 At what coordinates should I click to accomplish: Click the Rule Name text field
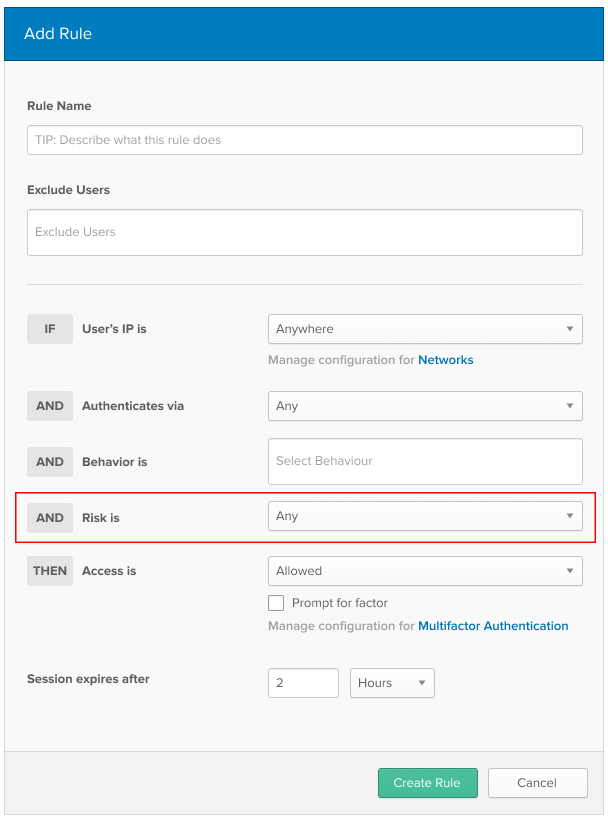pyautogui.click(x=304, y=140)
